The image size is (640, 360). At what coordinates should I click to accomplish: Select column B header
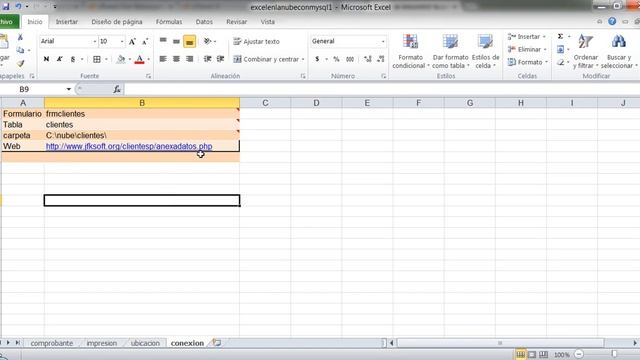click(142, 103)
